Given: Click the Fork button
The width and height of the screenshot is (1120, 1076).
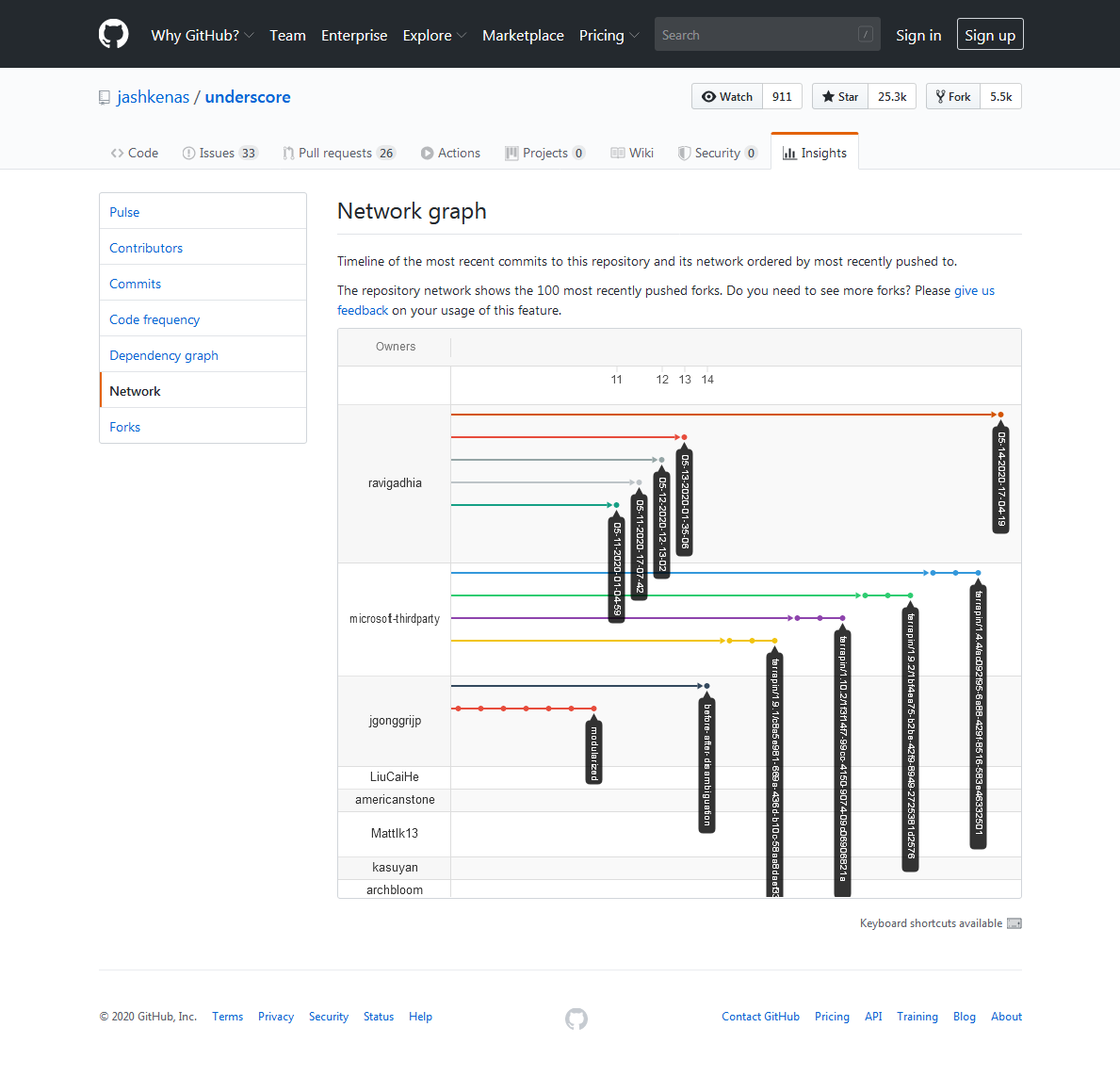Looking at the screenshot, I should (x=953, y=96).
